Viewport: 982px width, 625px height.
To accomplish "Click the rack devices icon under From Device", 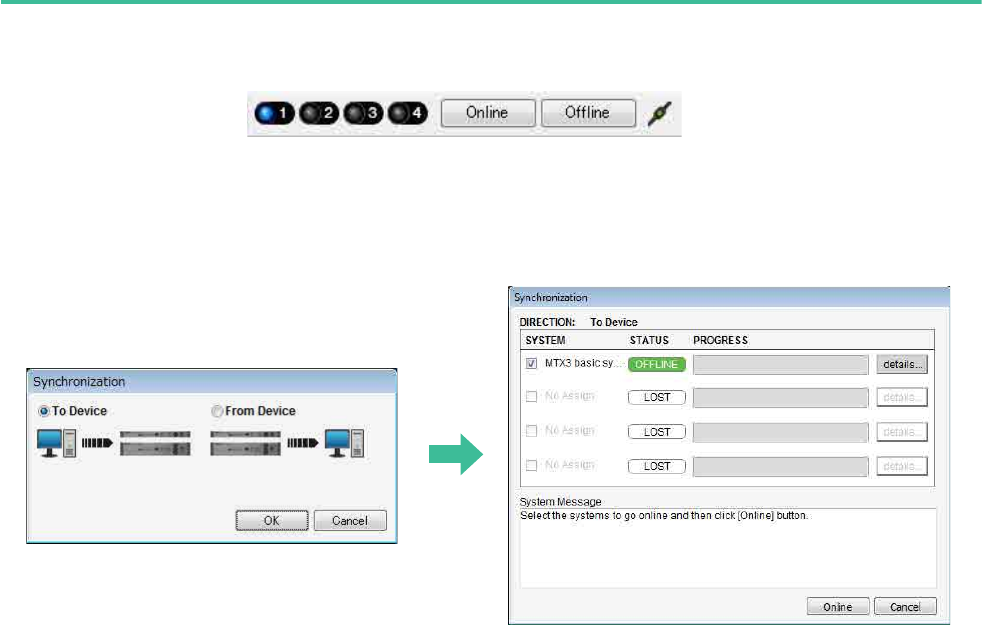I will [246, 443].
